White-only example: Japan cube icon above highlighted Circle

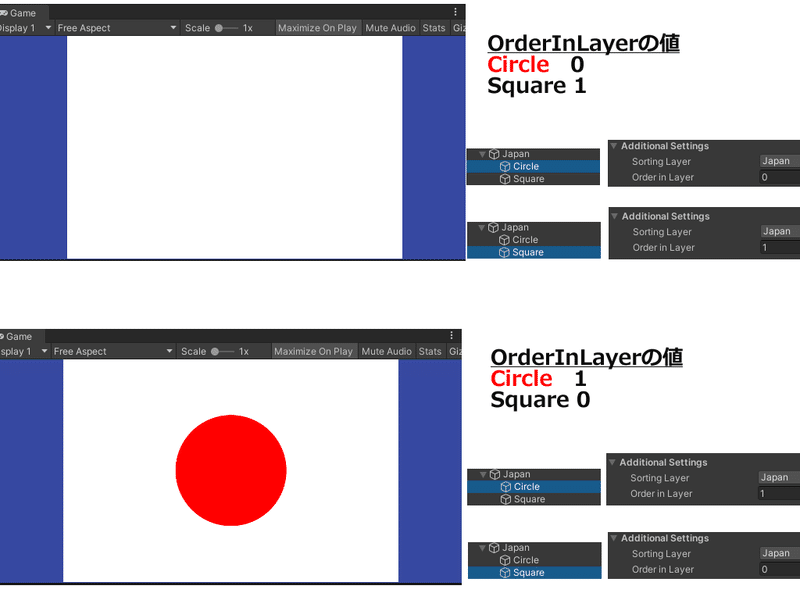(x=494, y=154)
